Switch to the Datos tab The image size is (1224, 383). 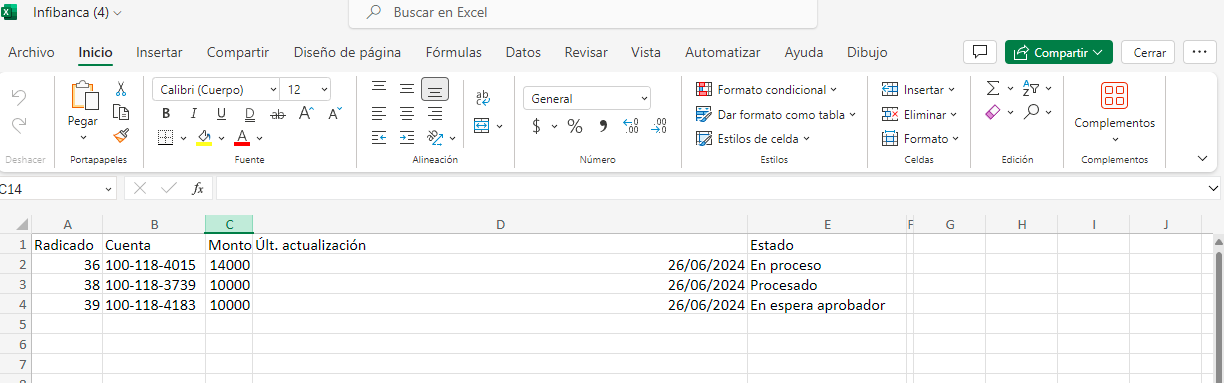(x=523, y=52)
